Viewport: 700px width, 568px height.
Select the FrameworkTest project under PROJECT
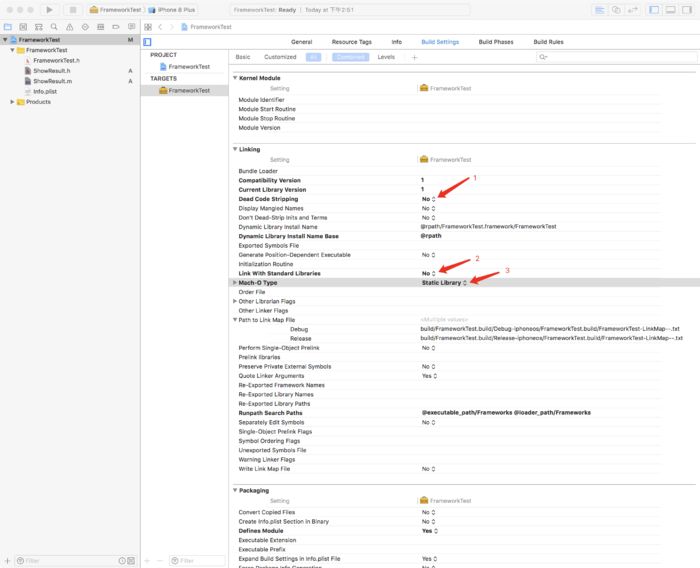pos(185,67)
